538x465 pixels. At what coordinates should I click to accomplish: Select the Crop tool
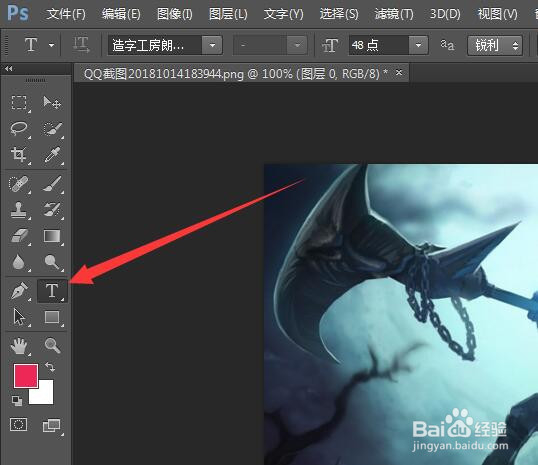[19, 154]
